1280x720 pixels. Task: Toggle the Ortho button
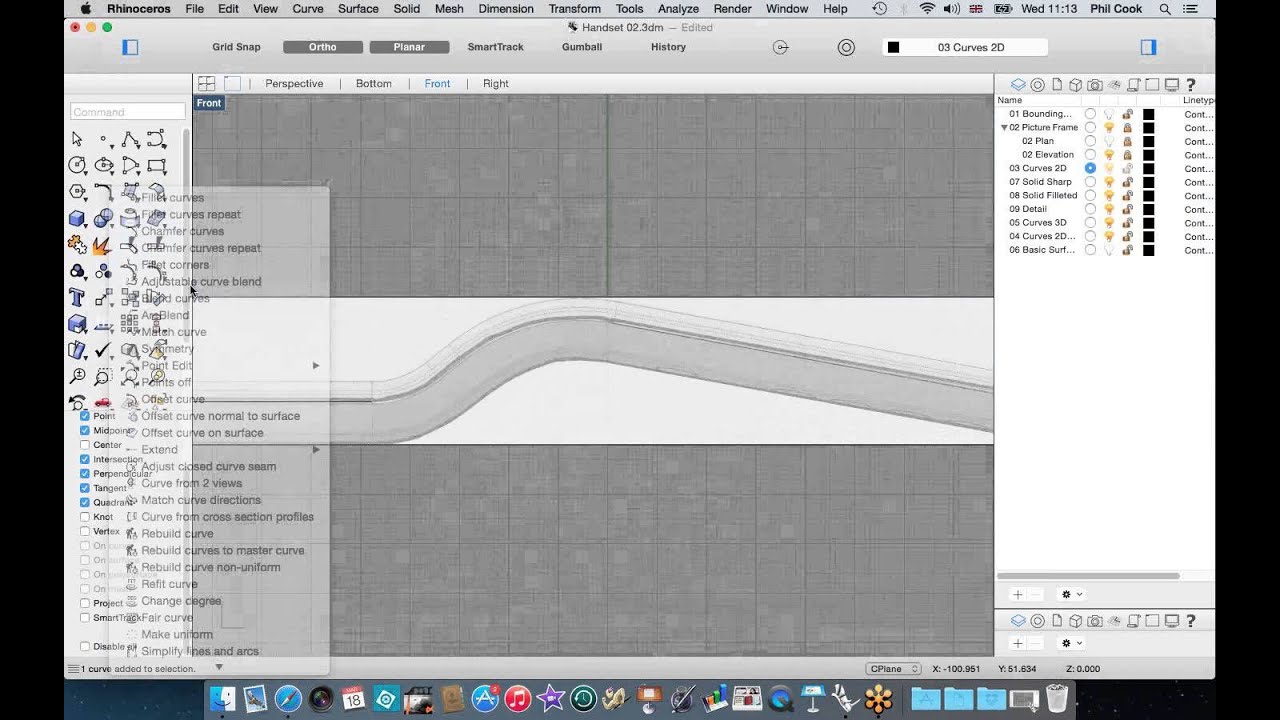tap(323, 47)
